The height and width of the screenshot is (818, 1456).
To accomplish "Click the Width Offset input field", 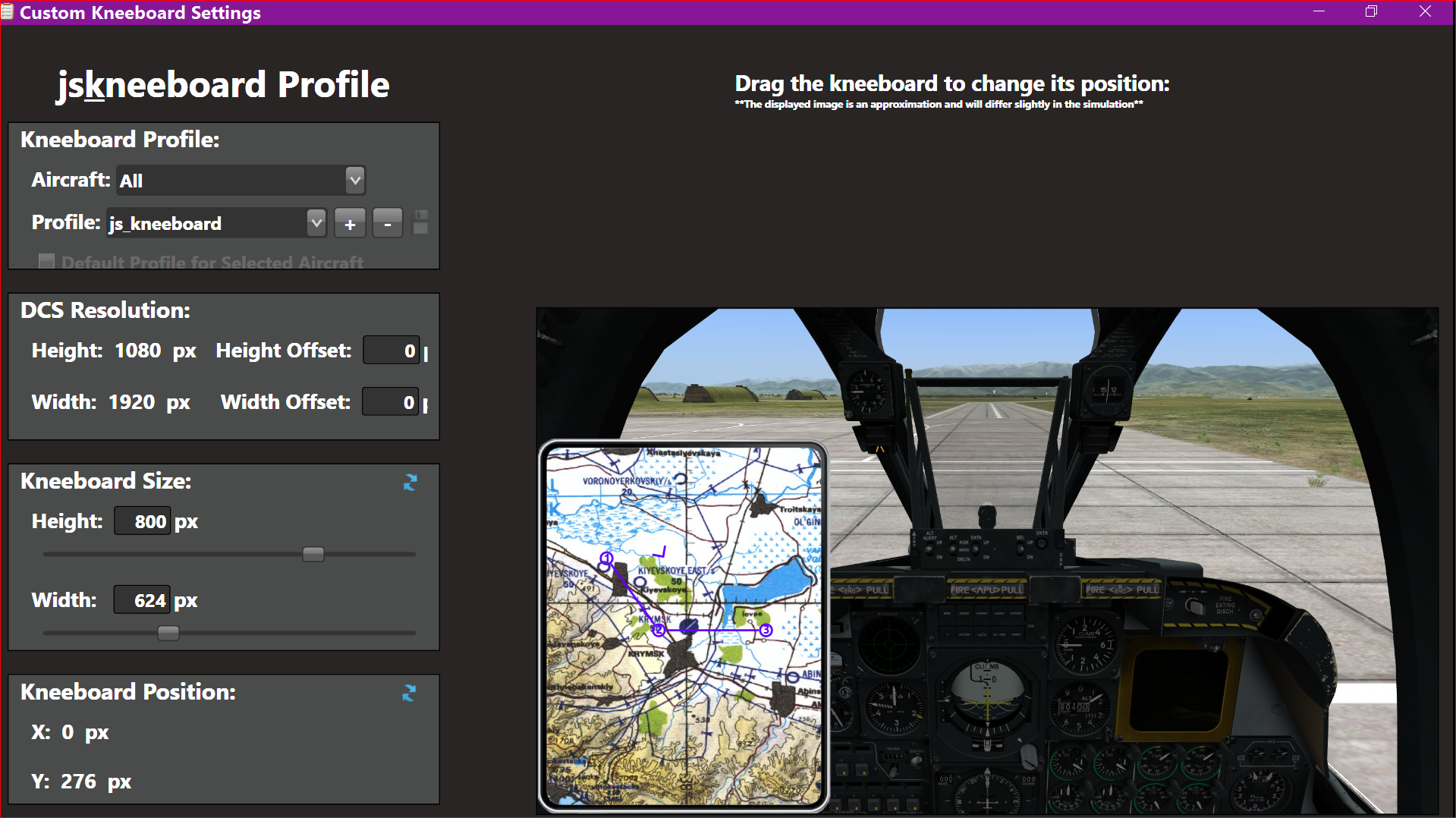I will 390,402.
